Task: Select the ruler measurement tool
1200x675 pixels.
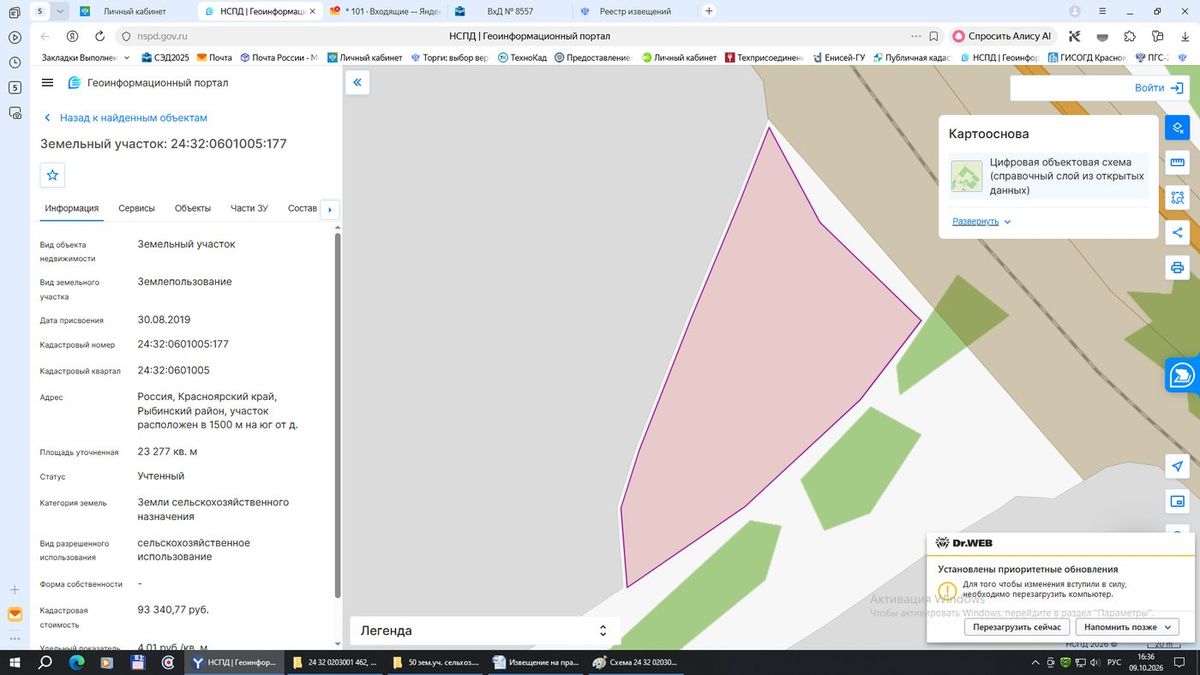Action: (1177, 163)
